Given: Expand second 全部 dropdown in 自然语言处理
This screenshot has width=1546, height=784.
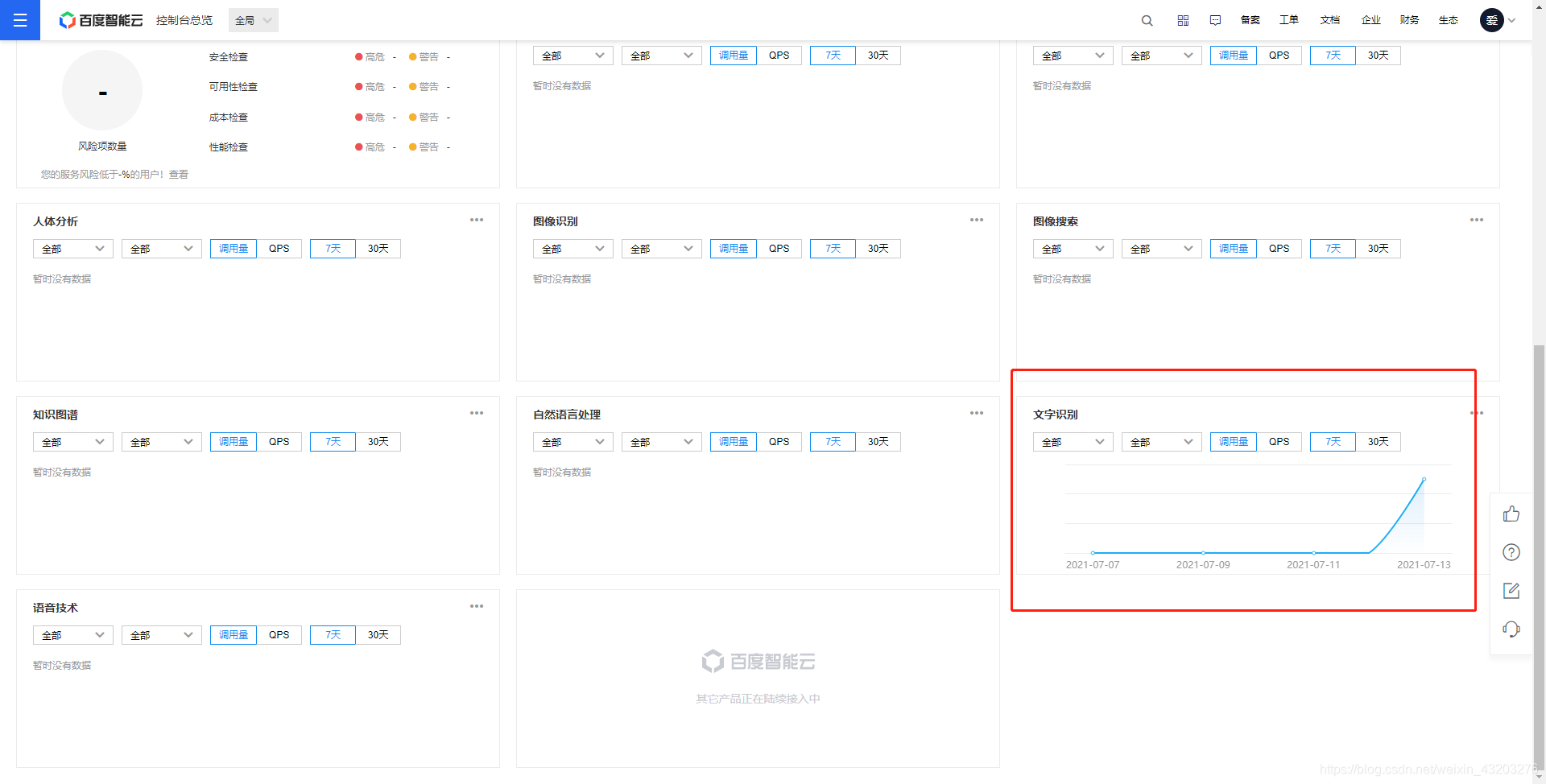Looking at the screenshot, I should click(x=662, y=442).
